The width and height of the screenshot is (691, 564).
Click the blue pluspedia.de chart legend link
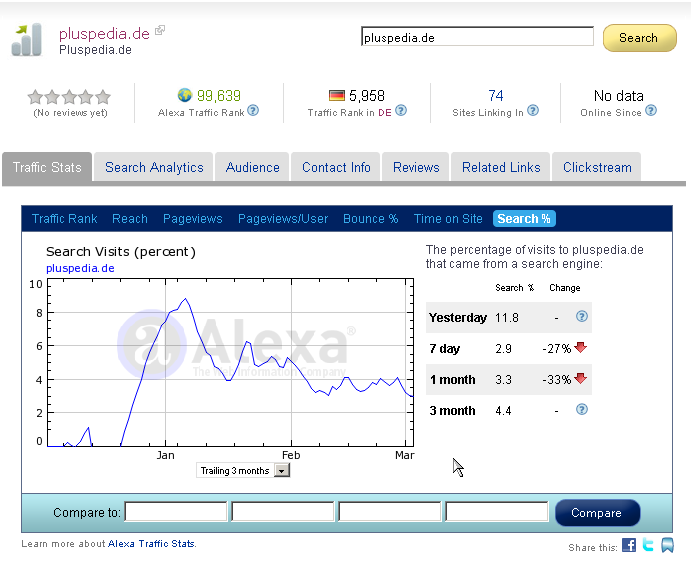pos(80,268)
